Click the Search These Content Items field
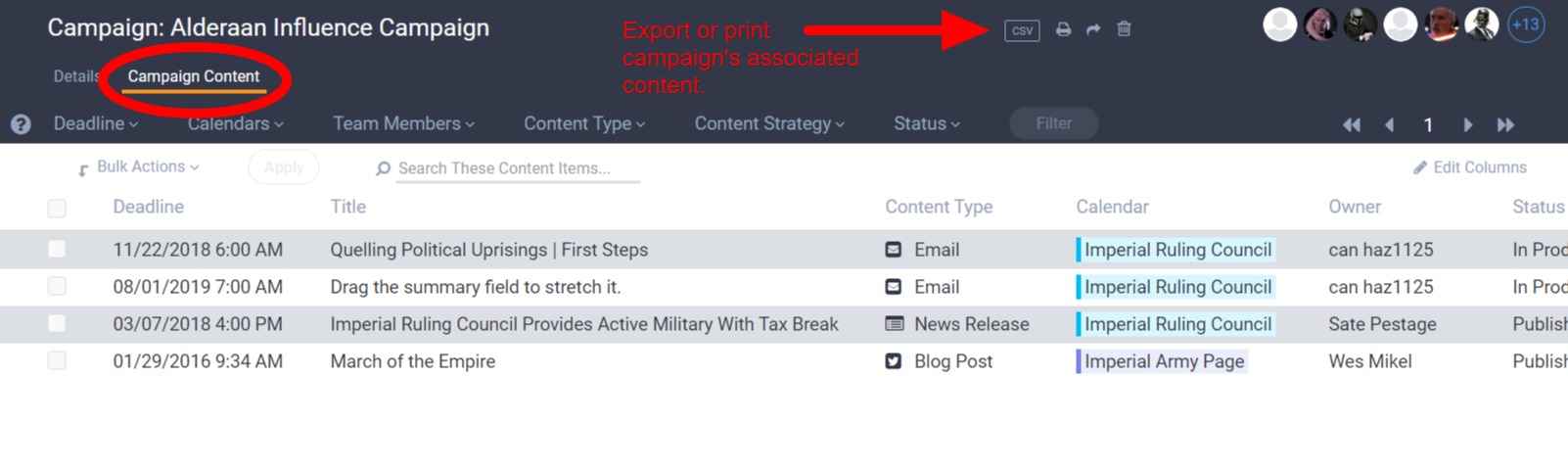Screen dimensions: 1568x472 point(518,168)
